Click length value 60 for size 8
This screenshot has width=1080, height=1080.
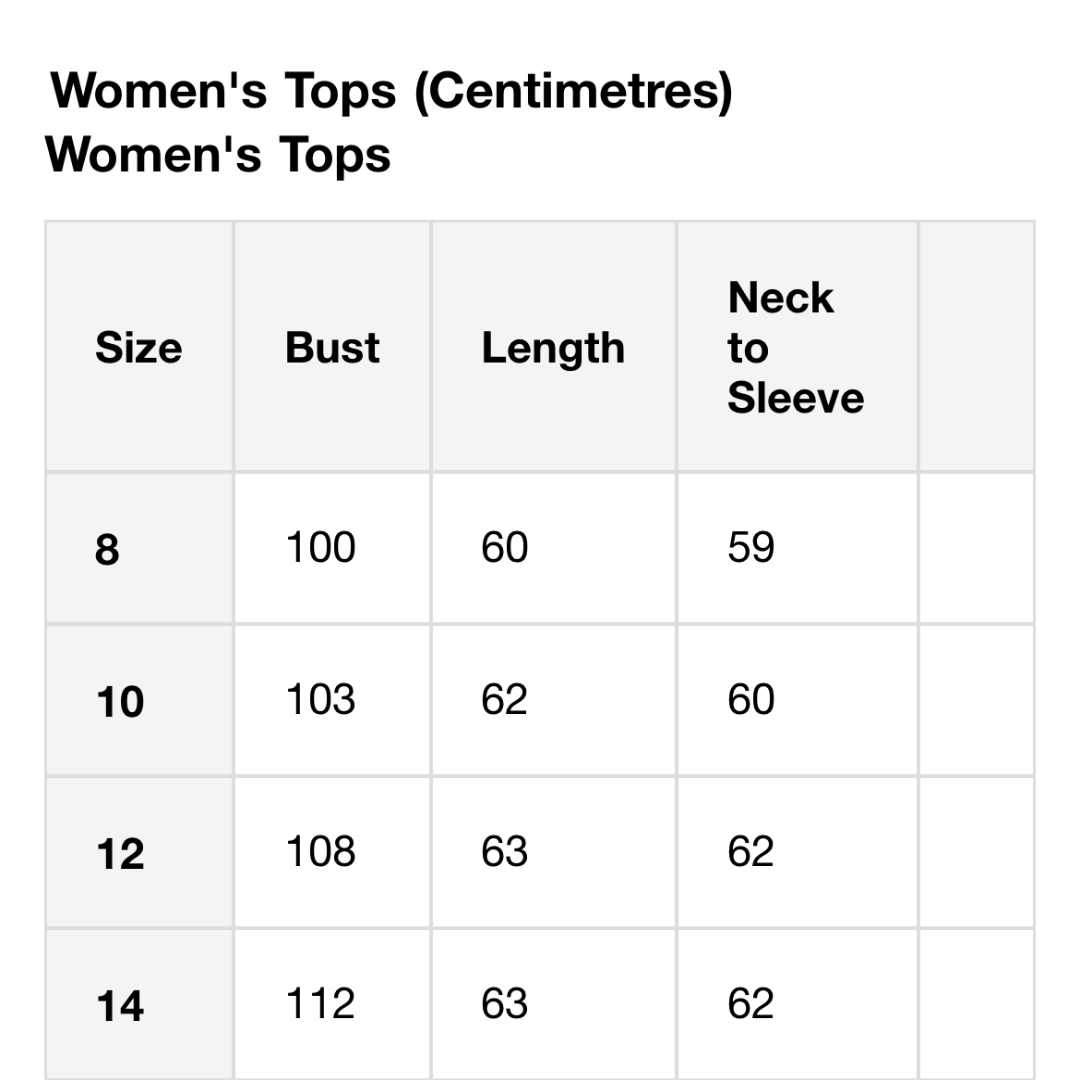pyautogui.click(x=504, y=548)
